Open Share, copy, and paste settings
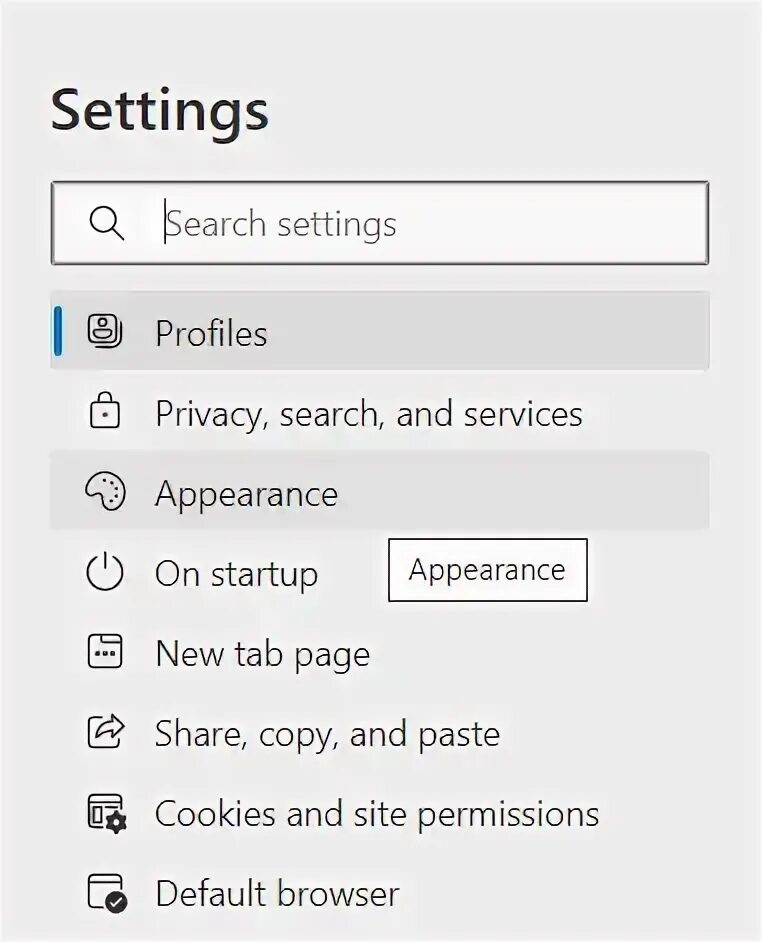Viewport: 762px width, 942px height. (327, 734)
